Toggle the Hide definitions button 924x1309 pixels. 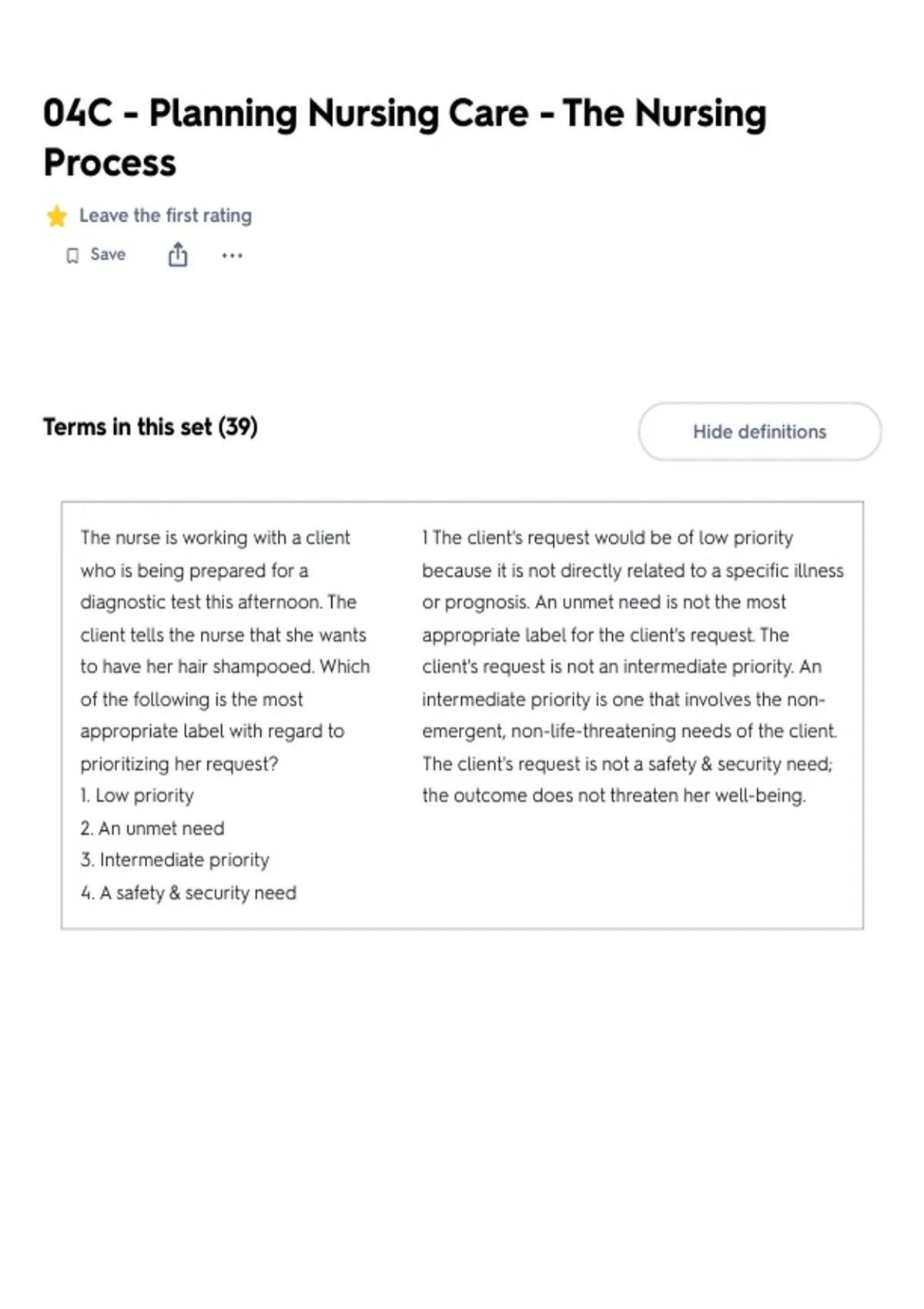coord(759,431)
